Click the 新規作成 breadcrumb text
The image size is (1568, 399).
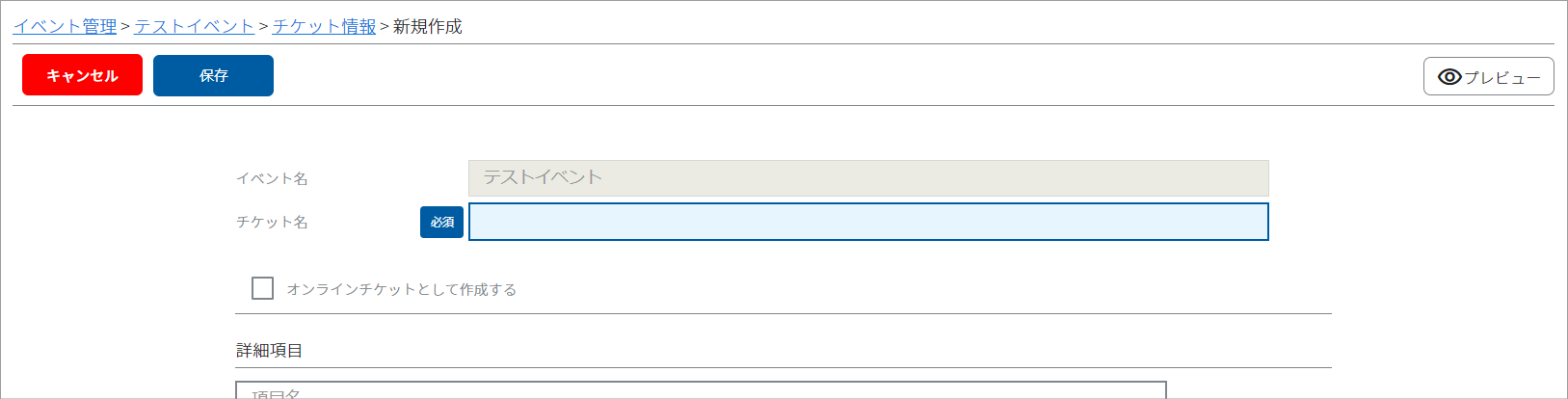[428, 26]
